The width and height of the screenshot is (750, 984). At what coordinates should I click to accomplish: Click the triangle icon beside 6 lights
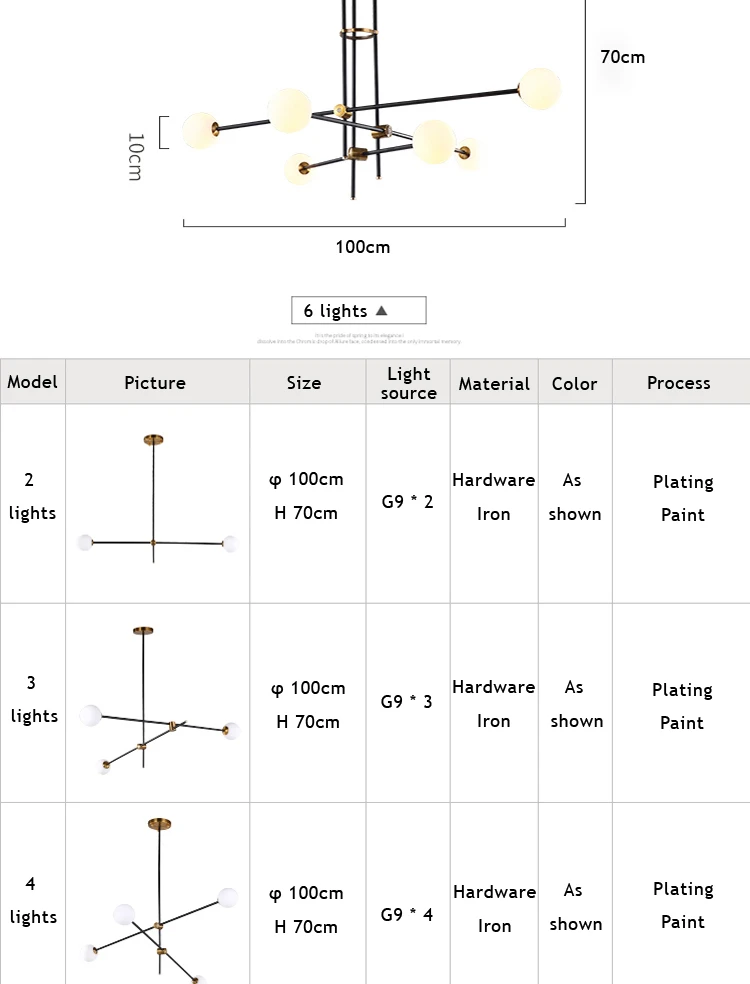tap(382, 311)
